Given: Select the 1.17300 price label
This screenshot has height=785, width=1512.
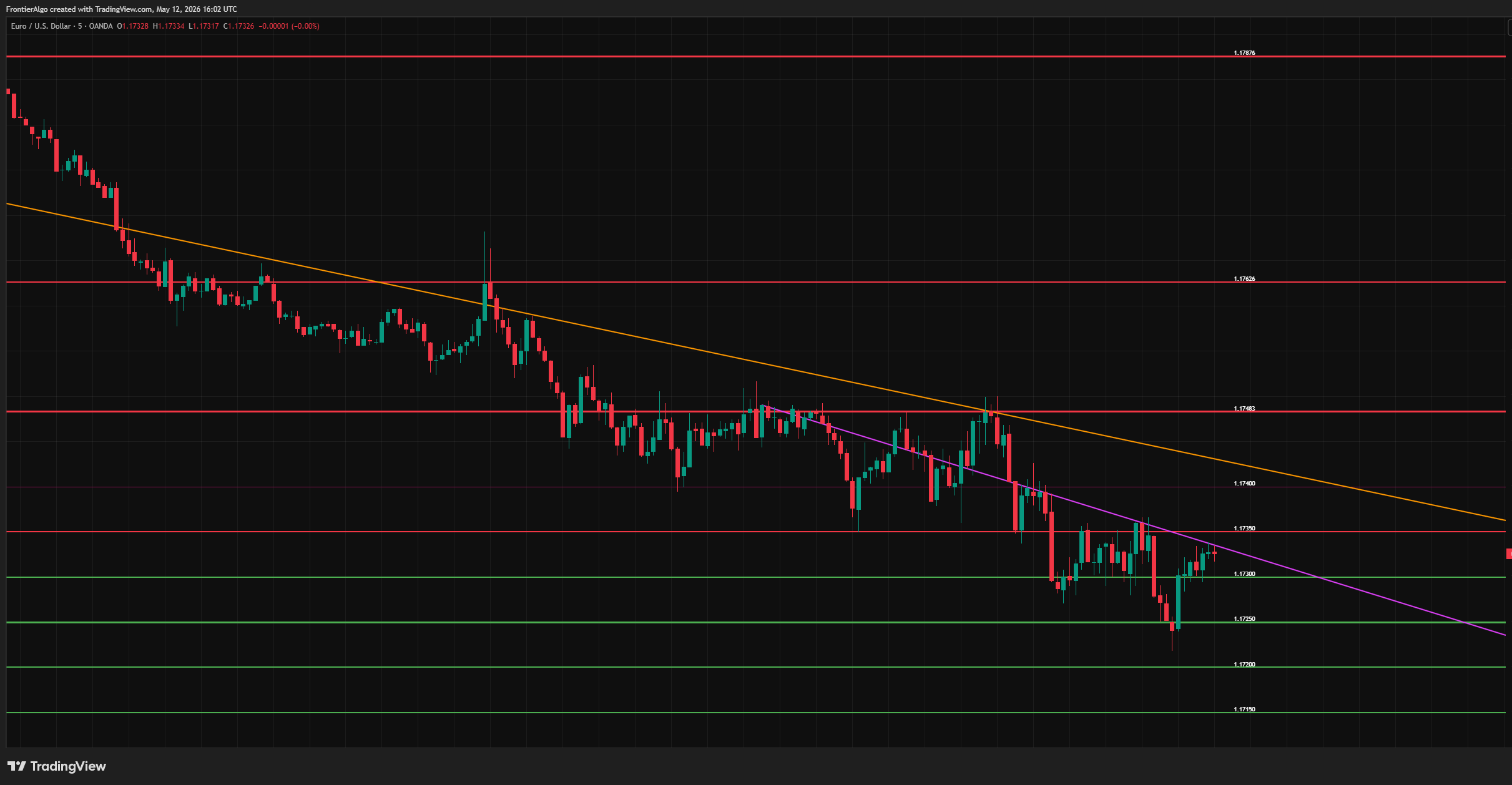Looking at the screenshot, I should pyautogui.click(x=1244, y=574).
